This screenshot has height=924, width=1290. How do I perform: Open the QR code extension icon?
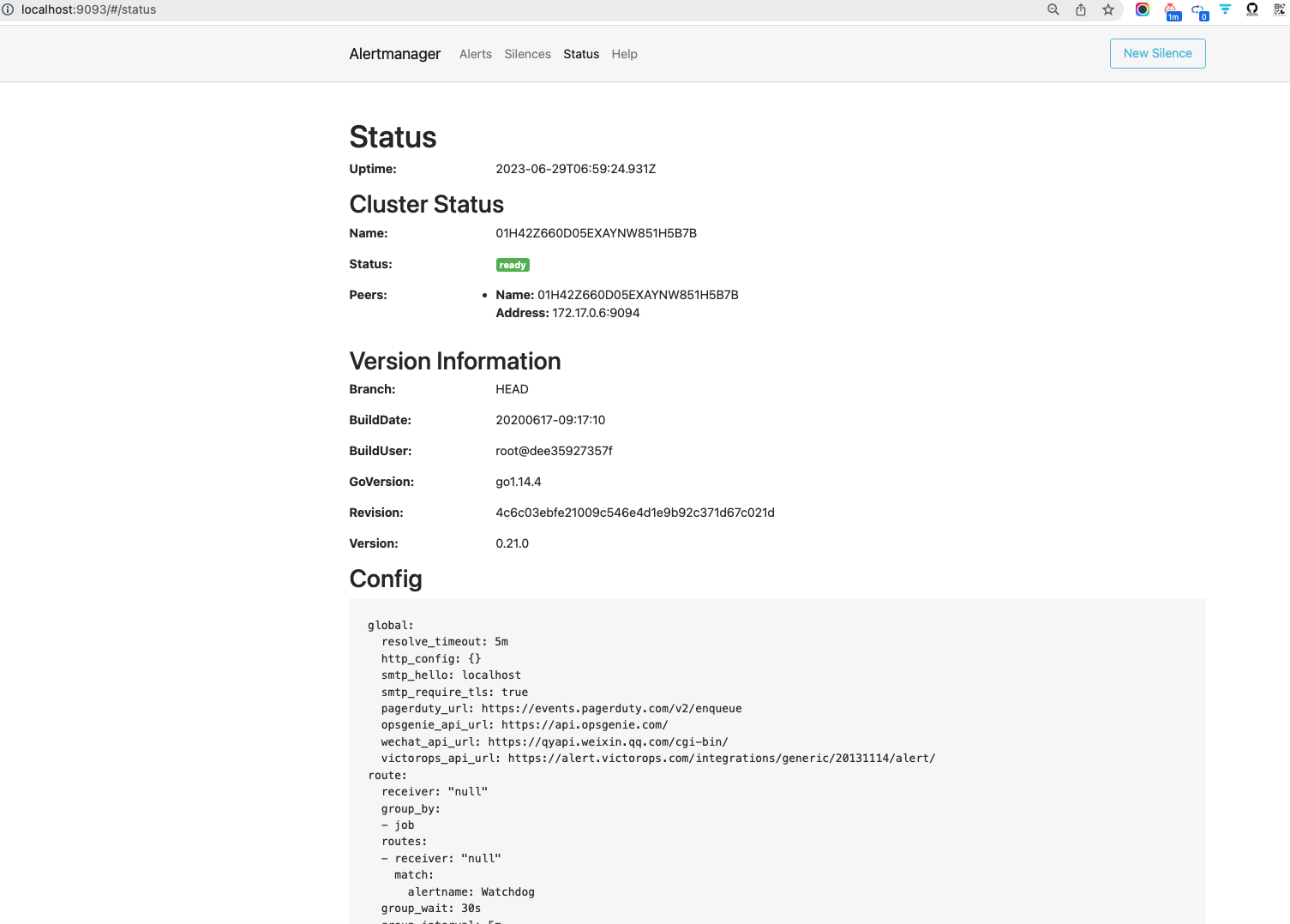point(1279,9)
